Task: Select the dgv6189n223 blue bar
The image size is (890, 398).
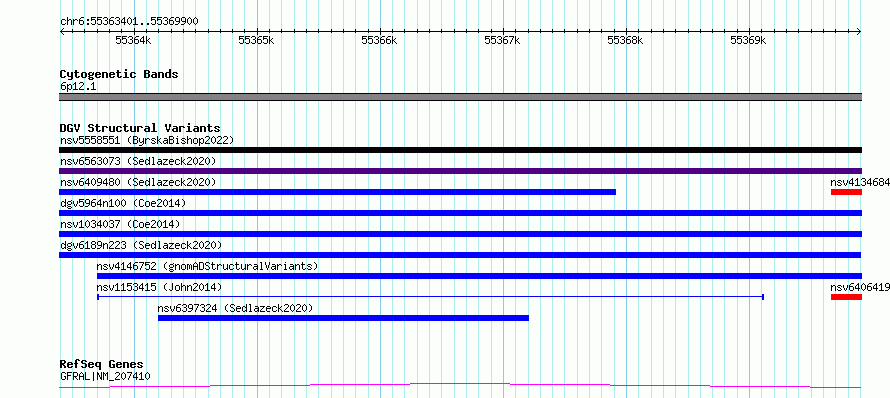Action: 460,255
